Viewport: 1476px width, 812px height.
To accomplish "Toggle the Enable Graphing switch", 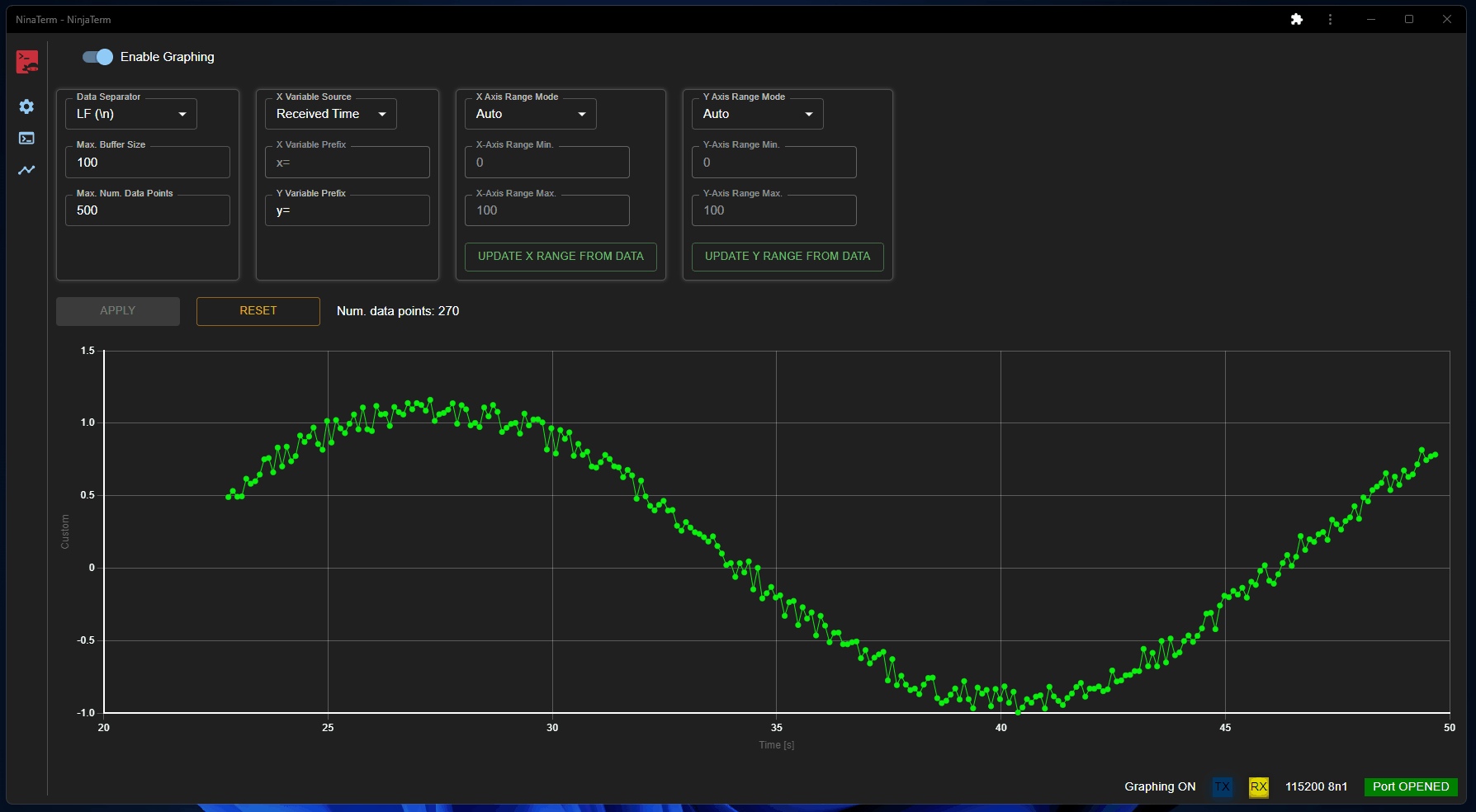I will pos(98,57).
